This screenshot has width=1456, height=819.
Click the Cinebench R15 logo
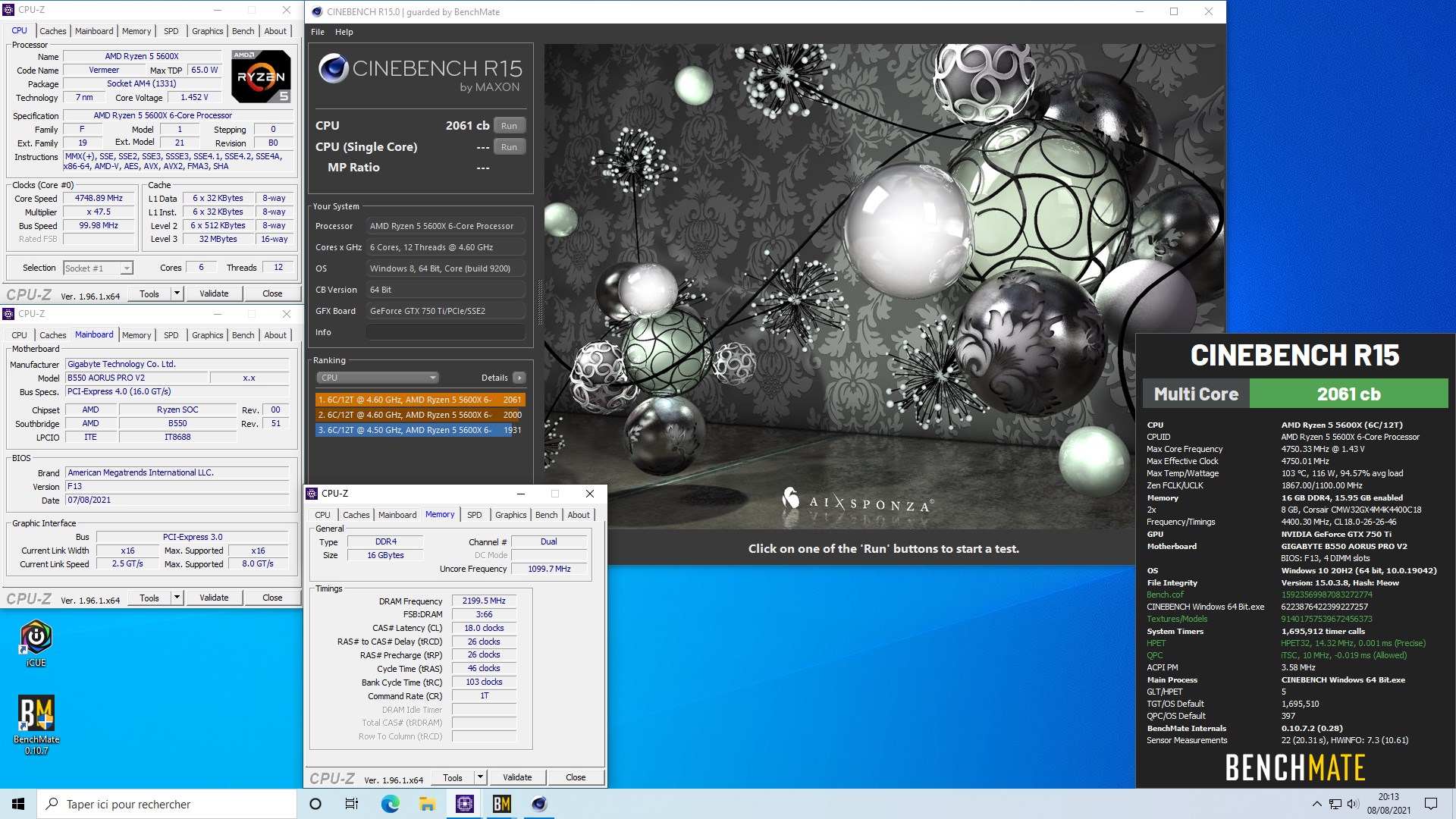pos(421,74)
